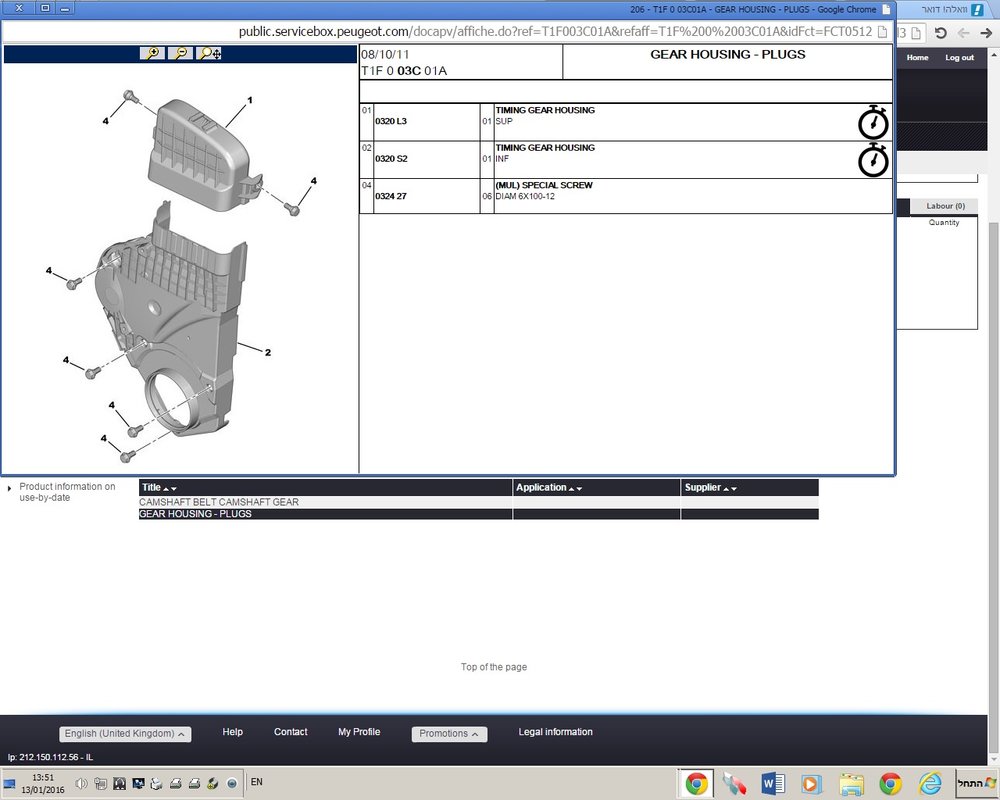This screenshot has width=1000, height=800.
Task: Open Legal information in the footer
Action: (555, 732)
